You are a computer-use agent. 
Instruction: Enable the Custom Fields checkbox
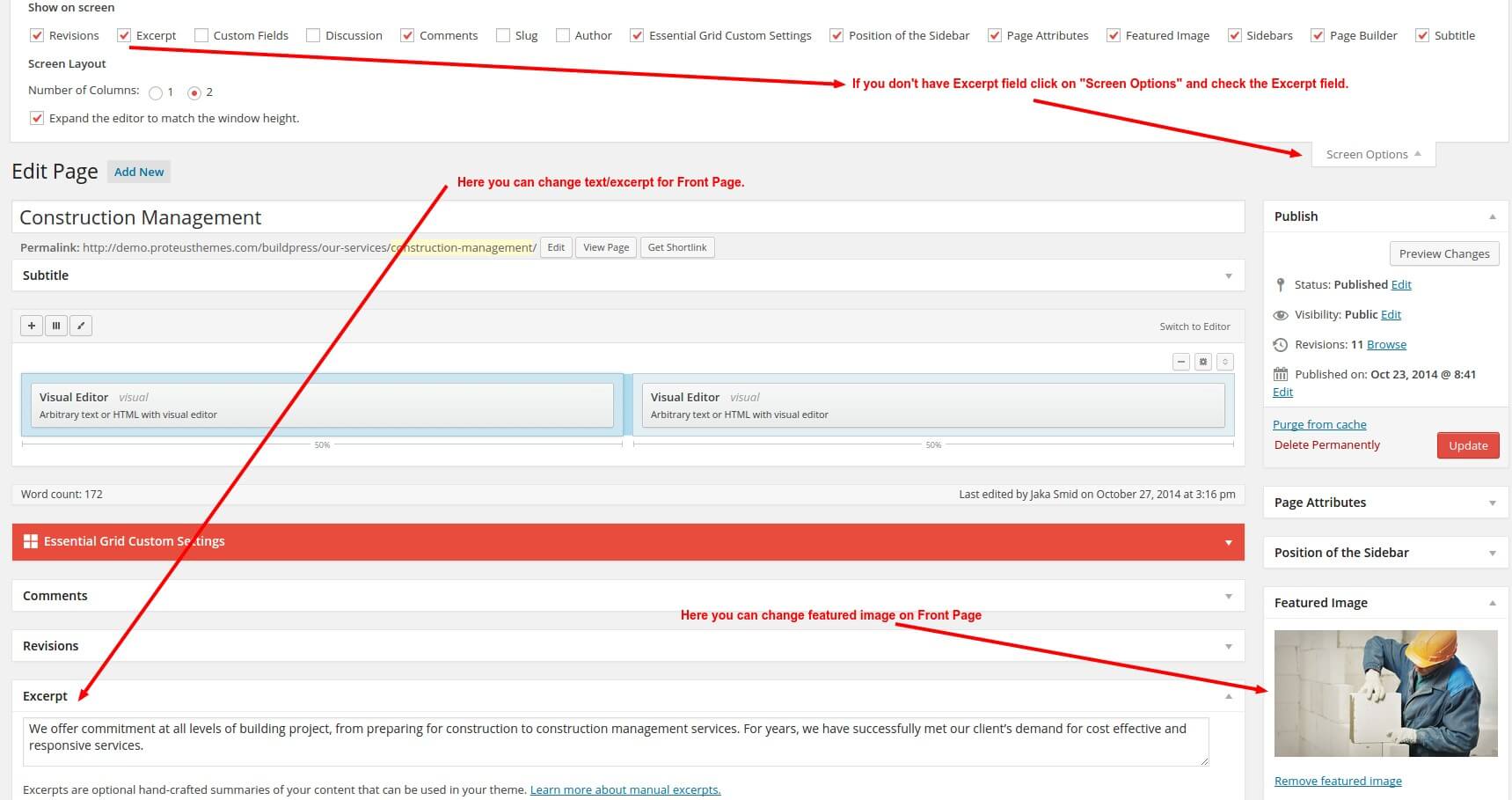[201, 35]
